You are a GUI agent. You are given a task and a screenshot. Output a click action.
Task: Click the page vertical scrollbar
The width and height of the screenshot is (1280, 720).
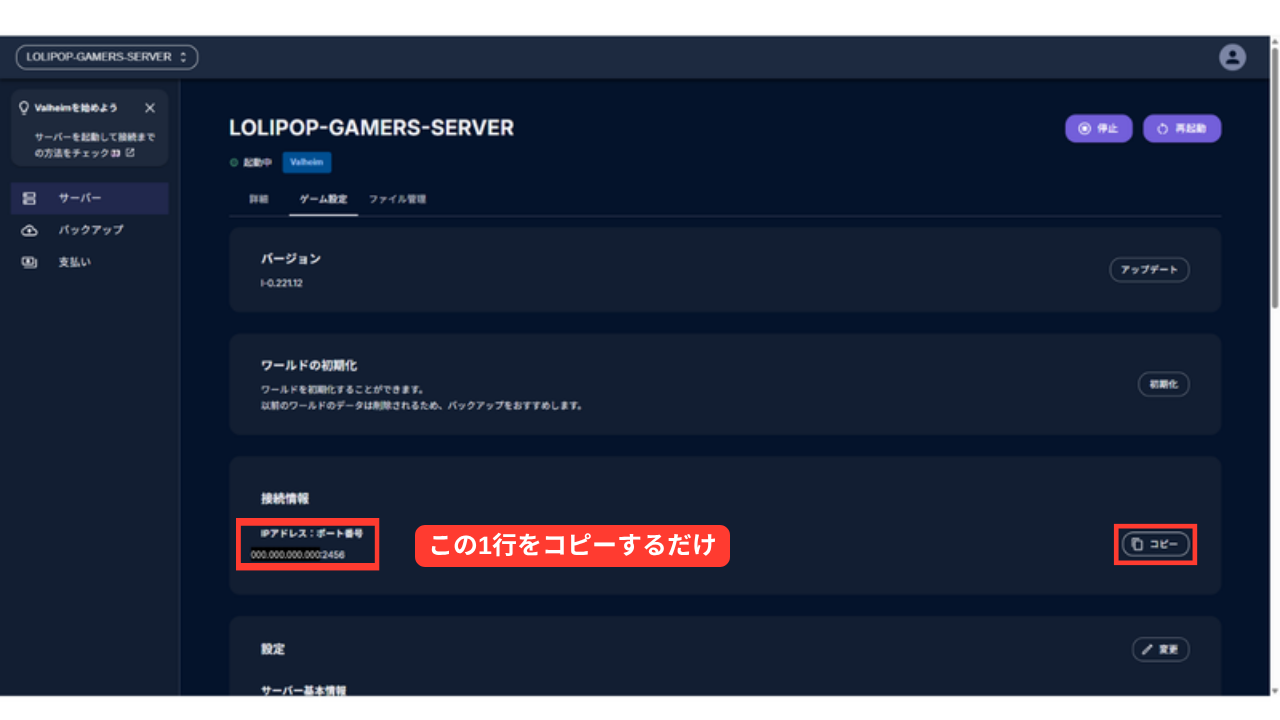click(1274, 177)
